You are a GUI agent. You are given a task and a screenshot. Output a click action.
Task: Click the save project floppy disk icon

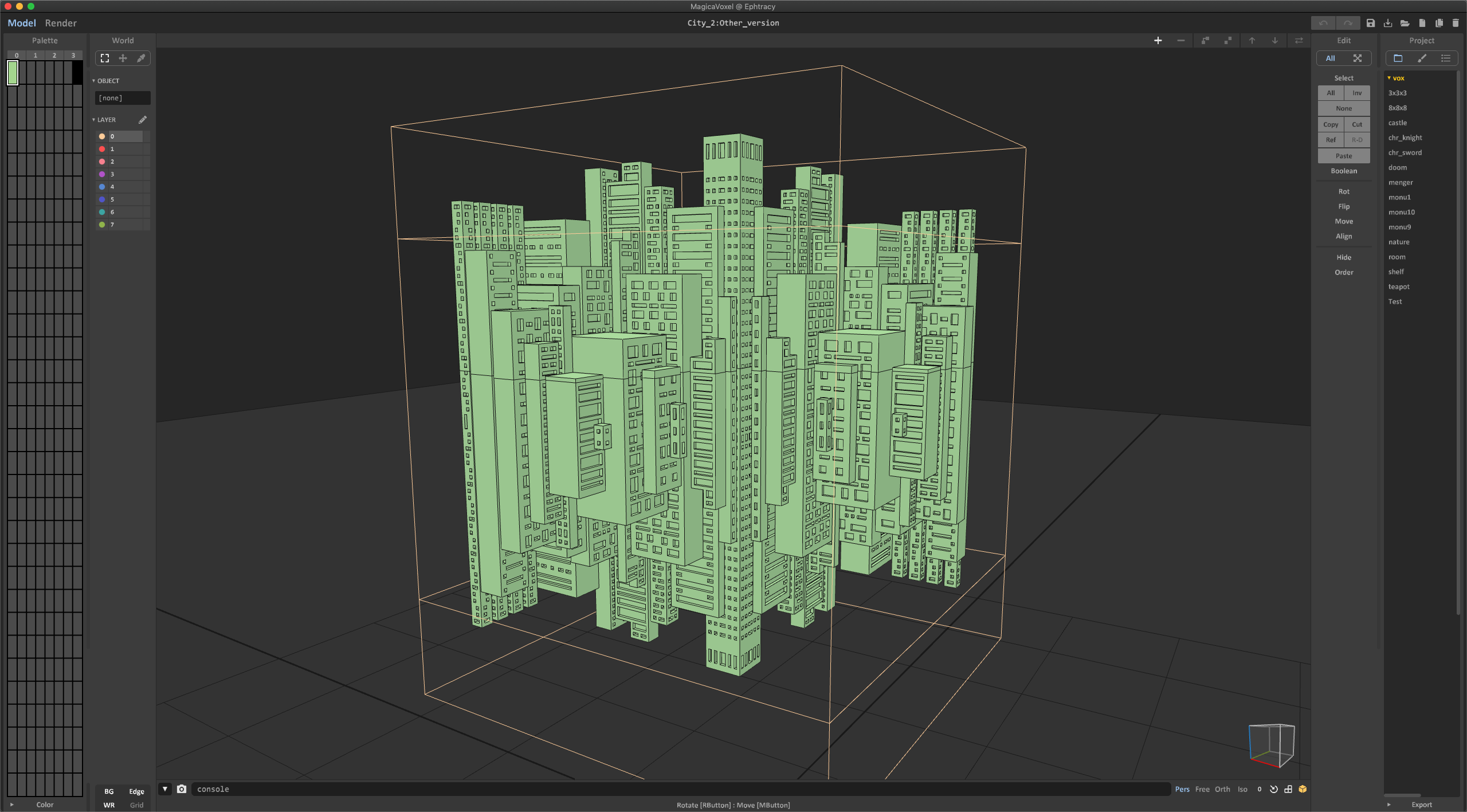(1371, 23)
